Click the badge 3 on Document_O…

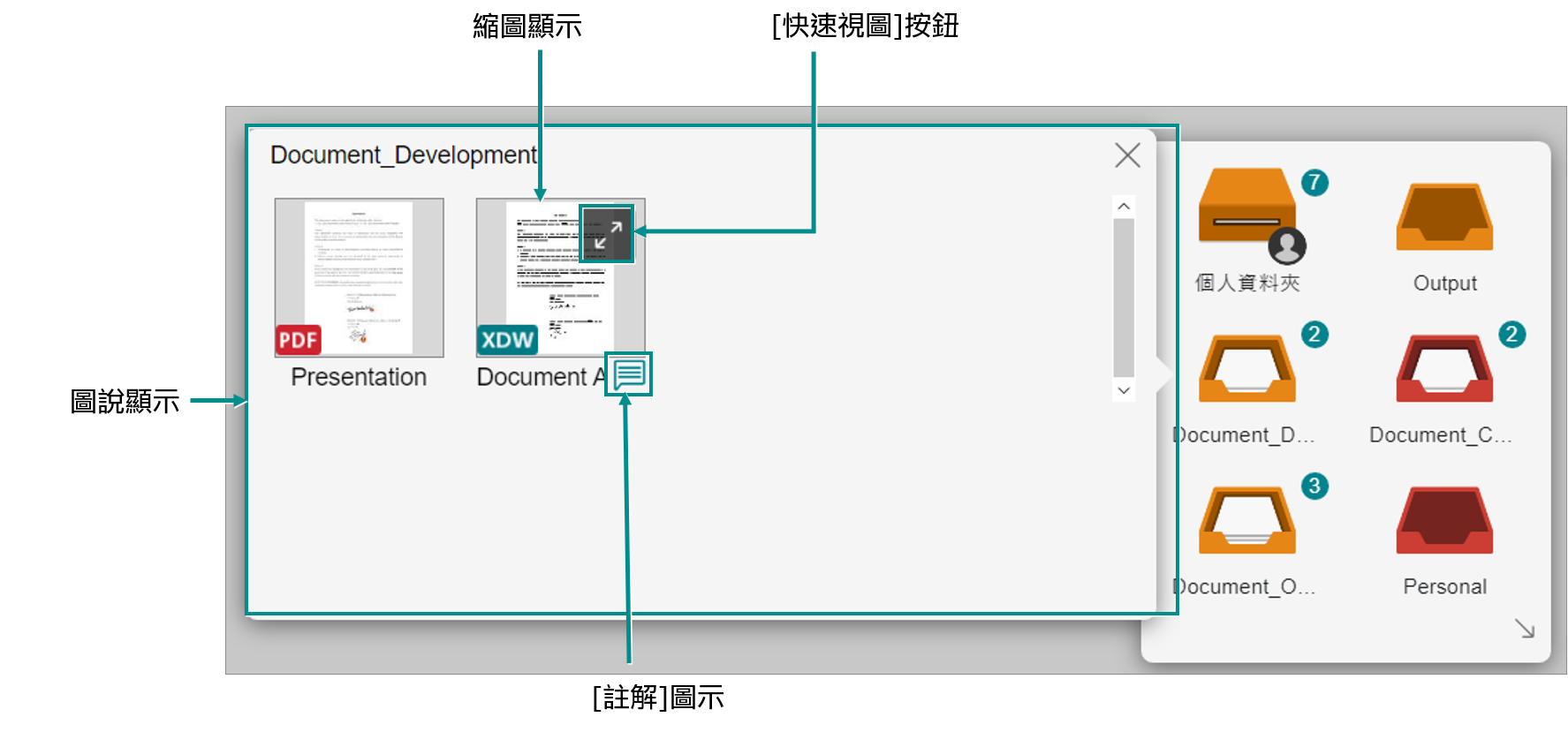1314,486
